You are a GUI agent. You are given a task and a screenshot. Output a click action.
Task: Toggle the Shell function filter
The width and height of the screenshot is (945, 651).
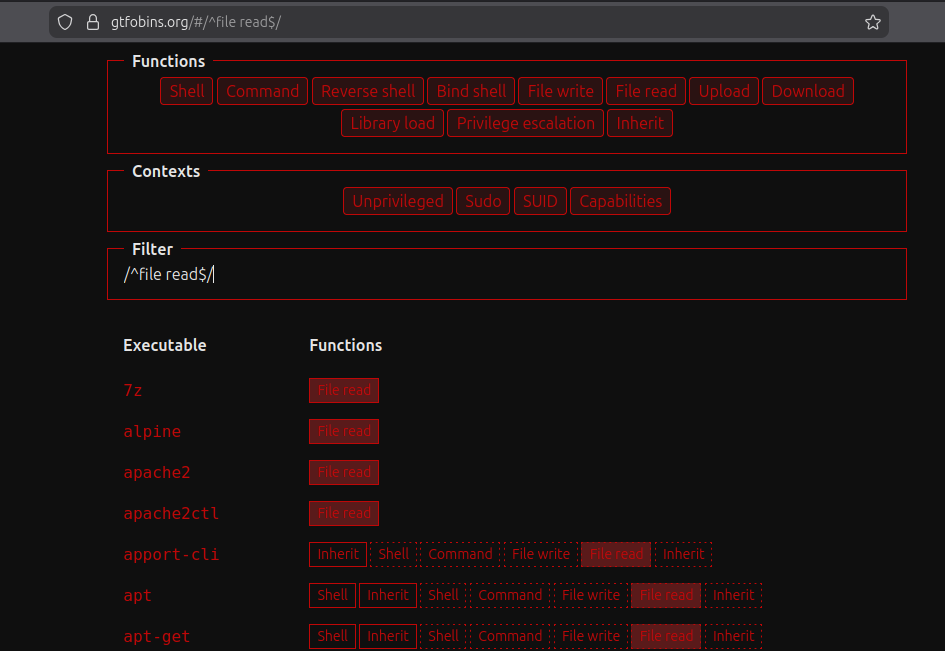coord(187,91)
